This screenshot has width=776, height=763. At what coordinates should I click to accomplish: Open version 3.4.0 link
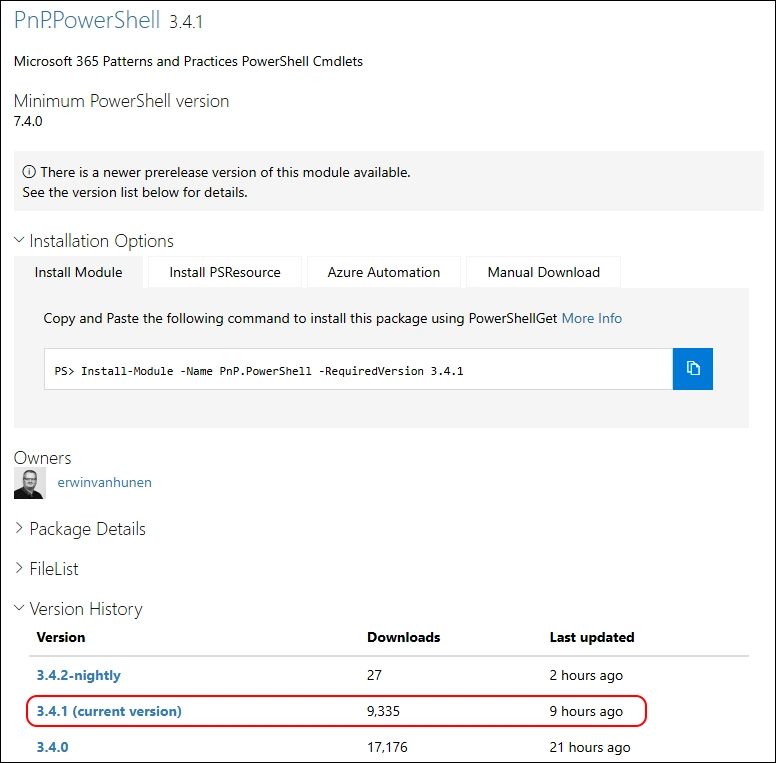[x=52, y=747]
